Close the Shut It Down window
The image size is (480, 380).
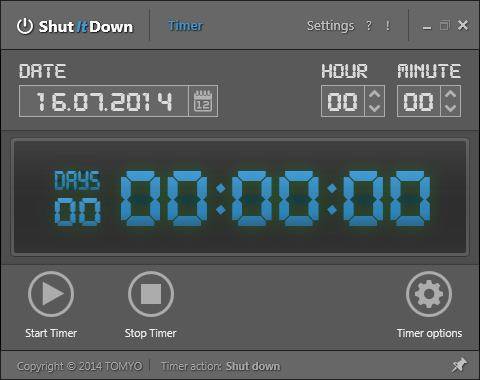pyautogui.click(x=463, y=25)
